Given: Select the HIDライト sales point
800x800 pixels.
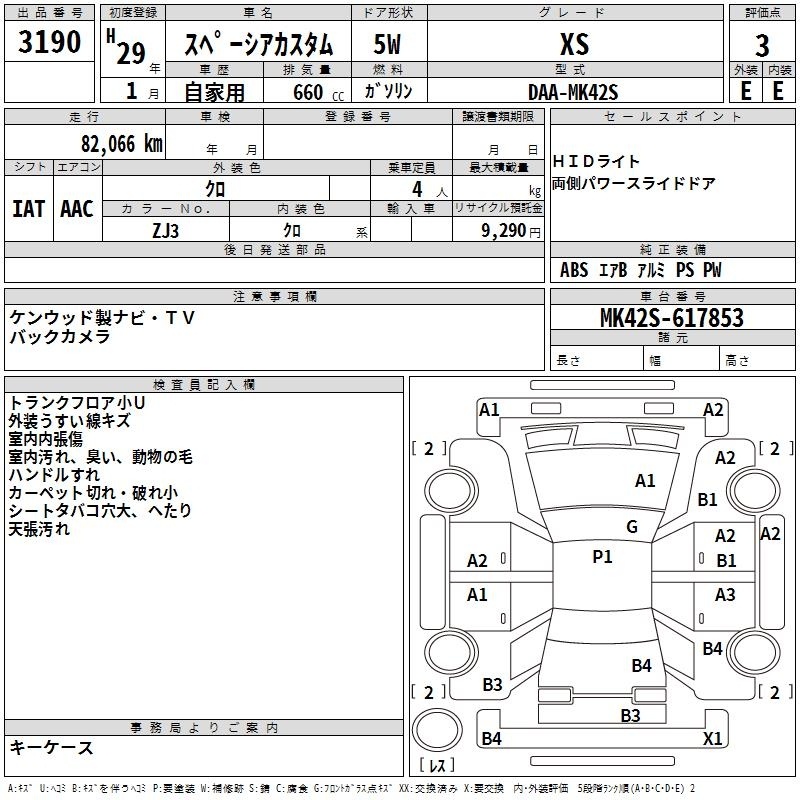Looking at the screenshot, I should pos(596,161).
